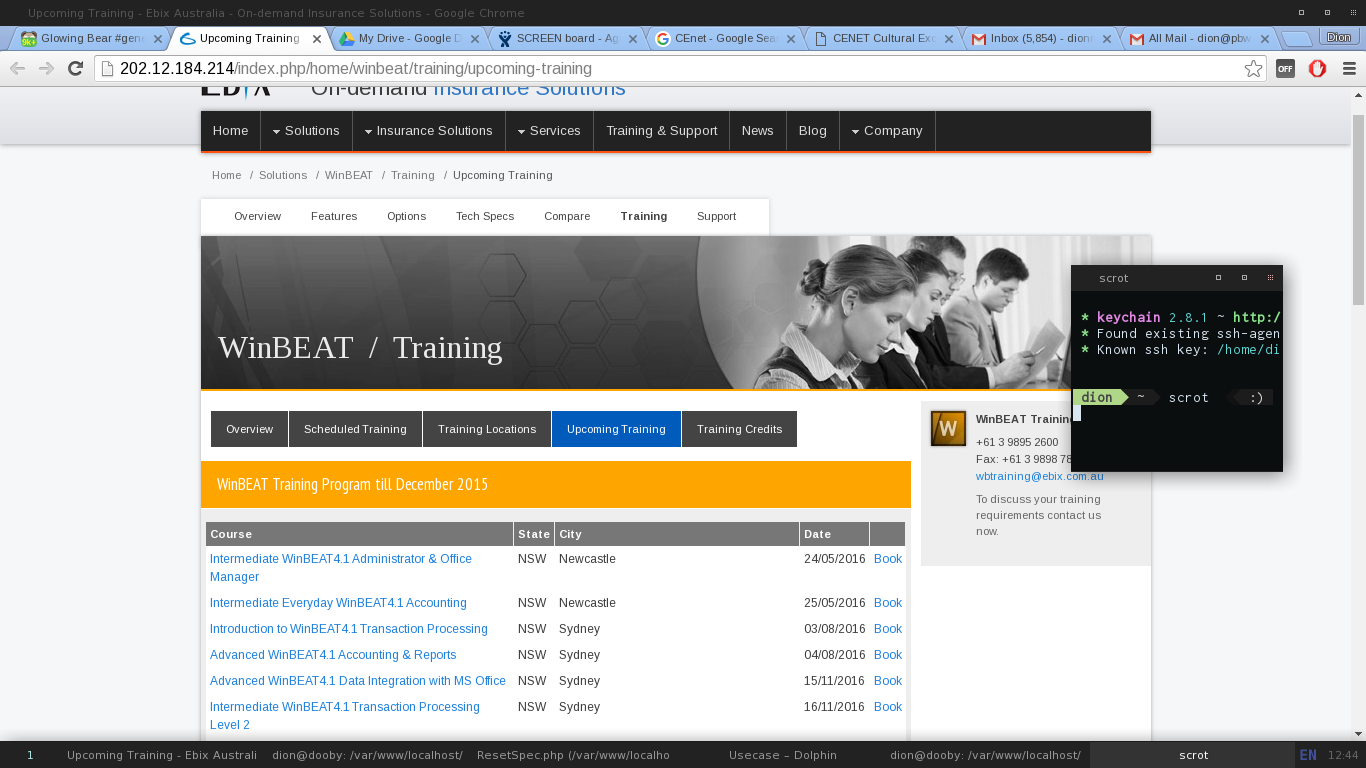Image resolution: width=1366 pixels, height=768 pixels.
Task: Click the page info icon in address bar
Action: (x=108, y=69)
